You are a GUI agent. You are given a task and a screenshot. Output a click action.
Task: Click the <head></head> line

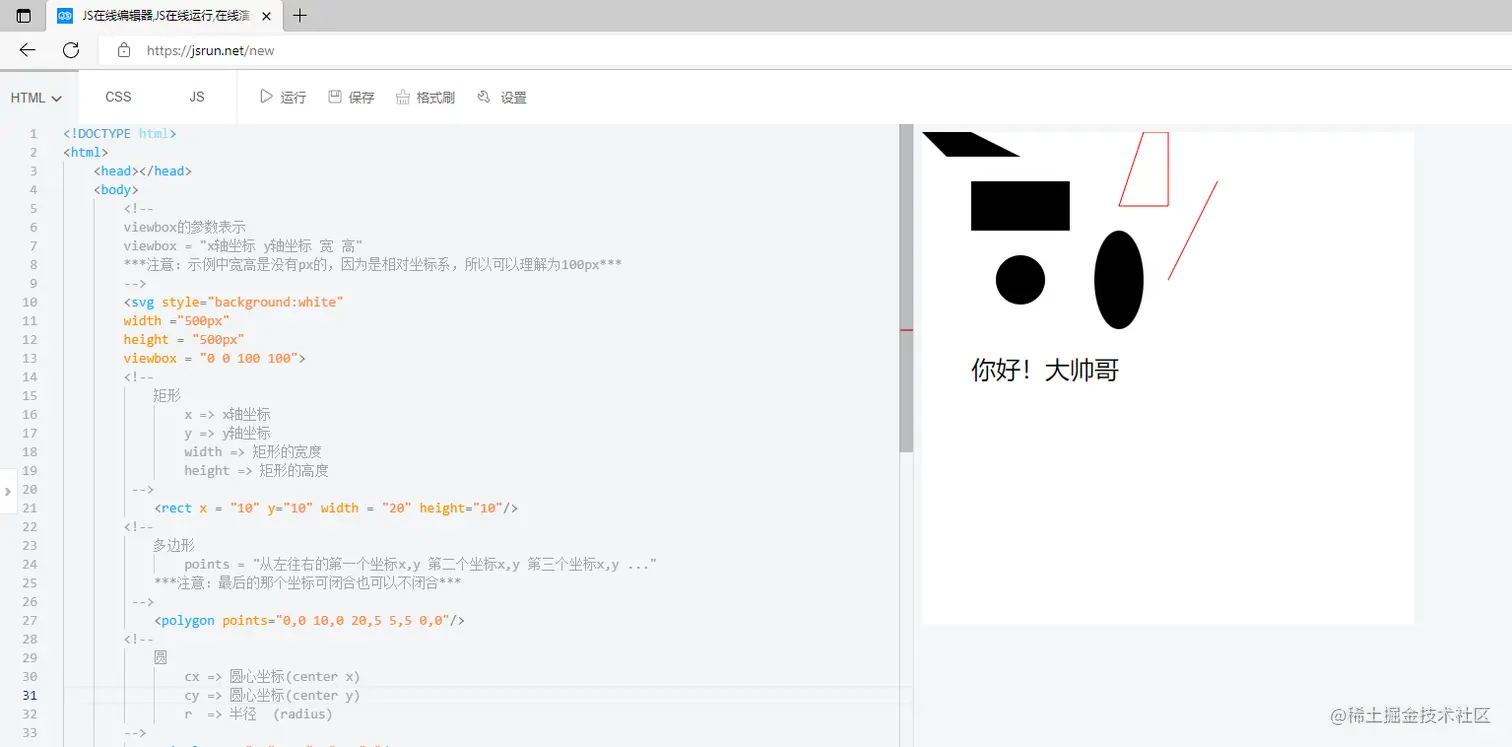(142, 171)
